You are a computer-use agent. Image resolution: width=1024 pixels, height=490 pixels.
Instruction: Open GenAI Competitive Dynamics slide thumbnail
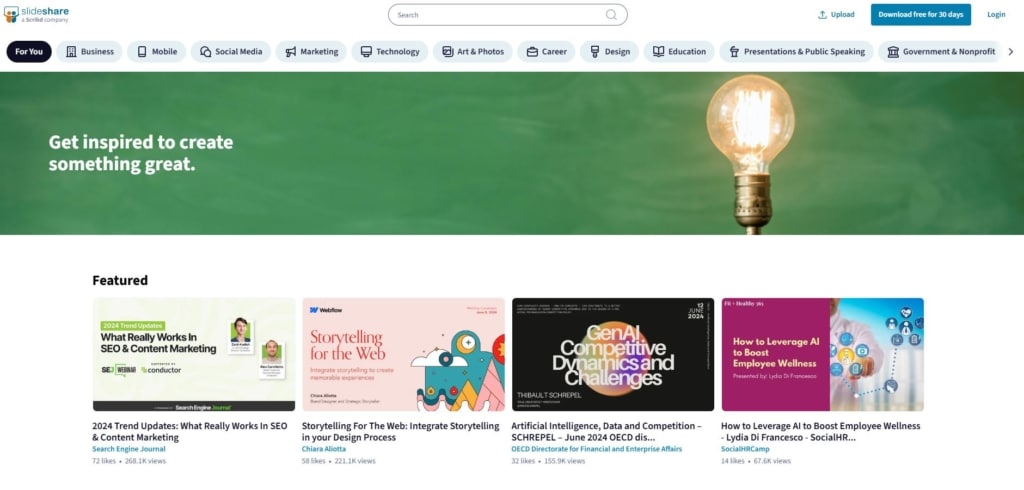pos(613,355)
